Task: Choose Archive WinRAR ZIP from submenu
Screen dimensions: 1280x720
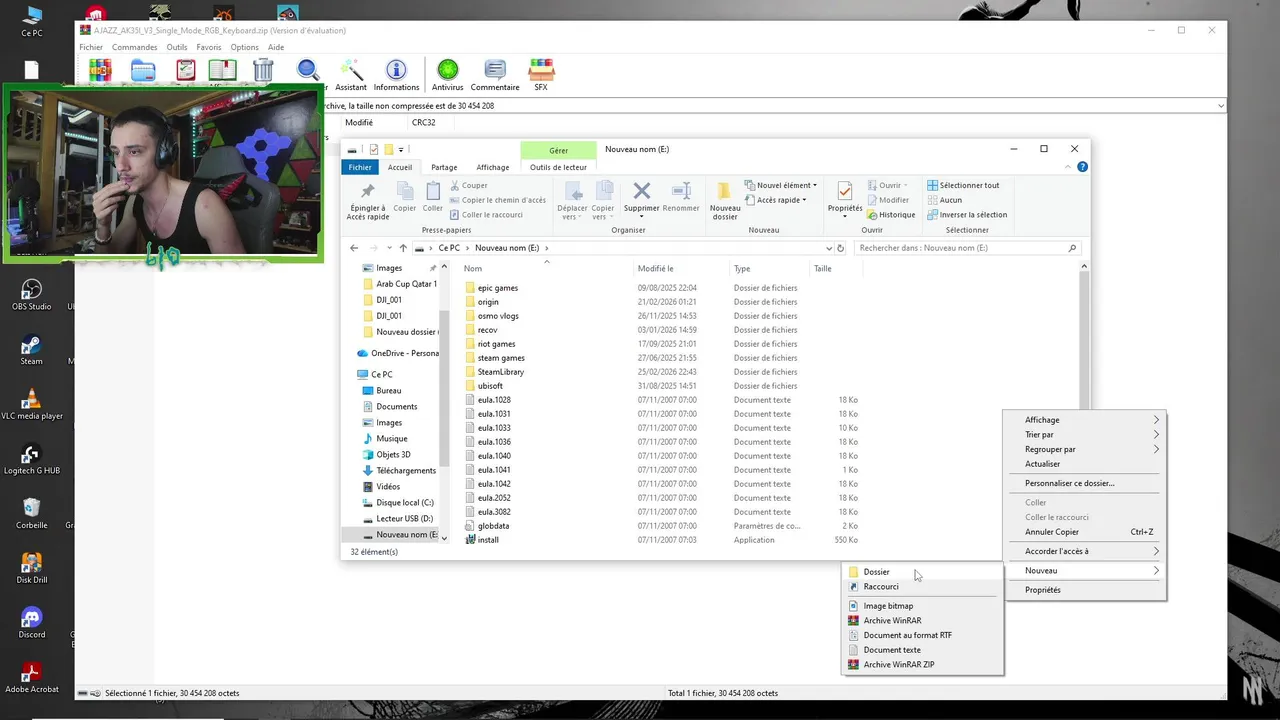Action: (923, 664)
